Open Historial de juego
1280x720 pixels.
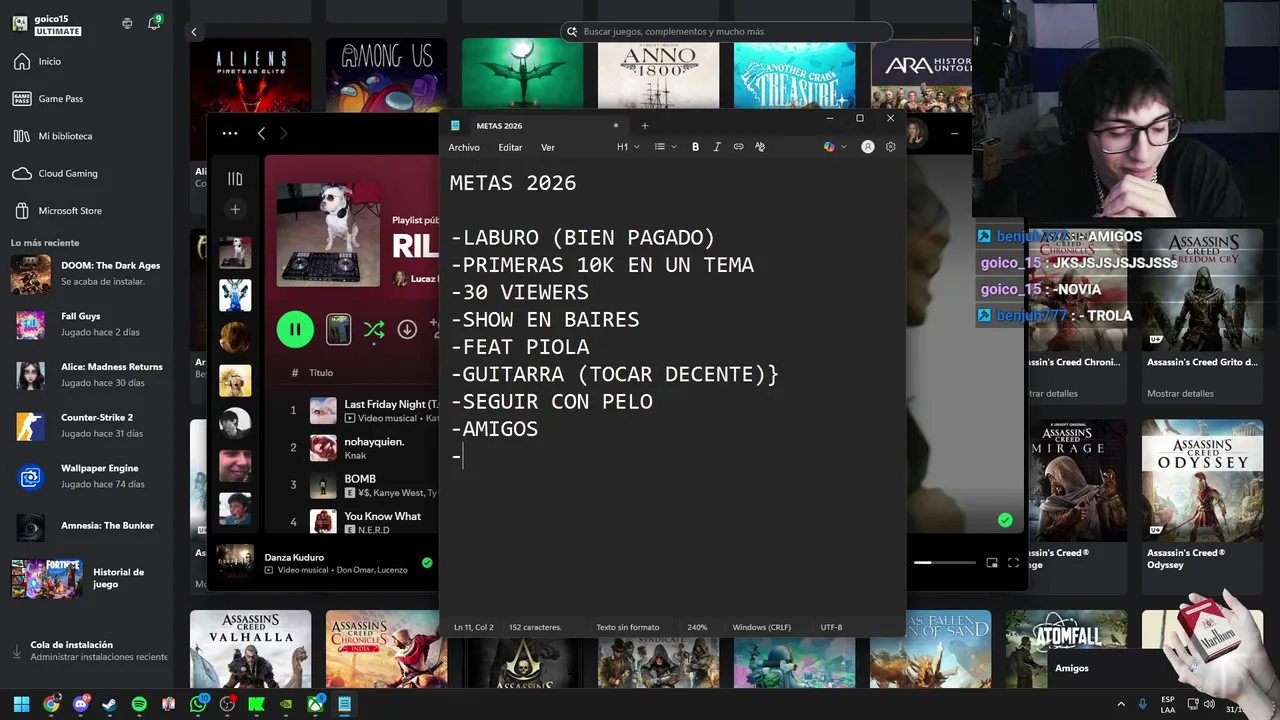click(86, 578)
